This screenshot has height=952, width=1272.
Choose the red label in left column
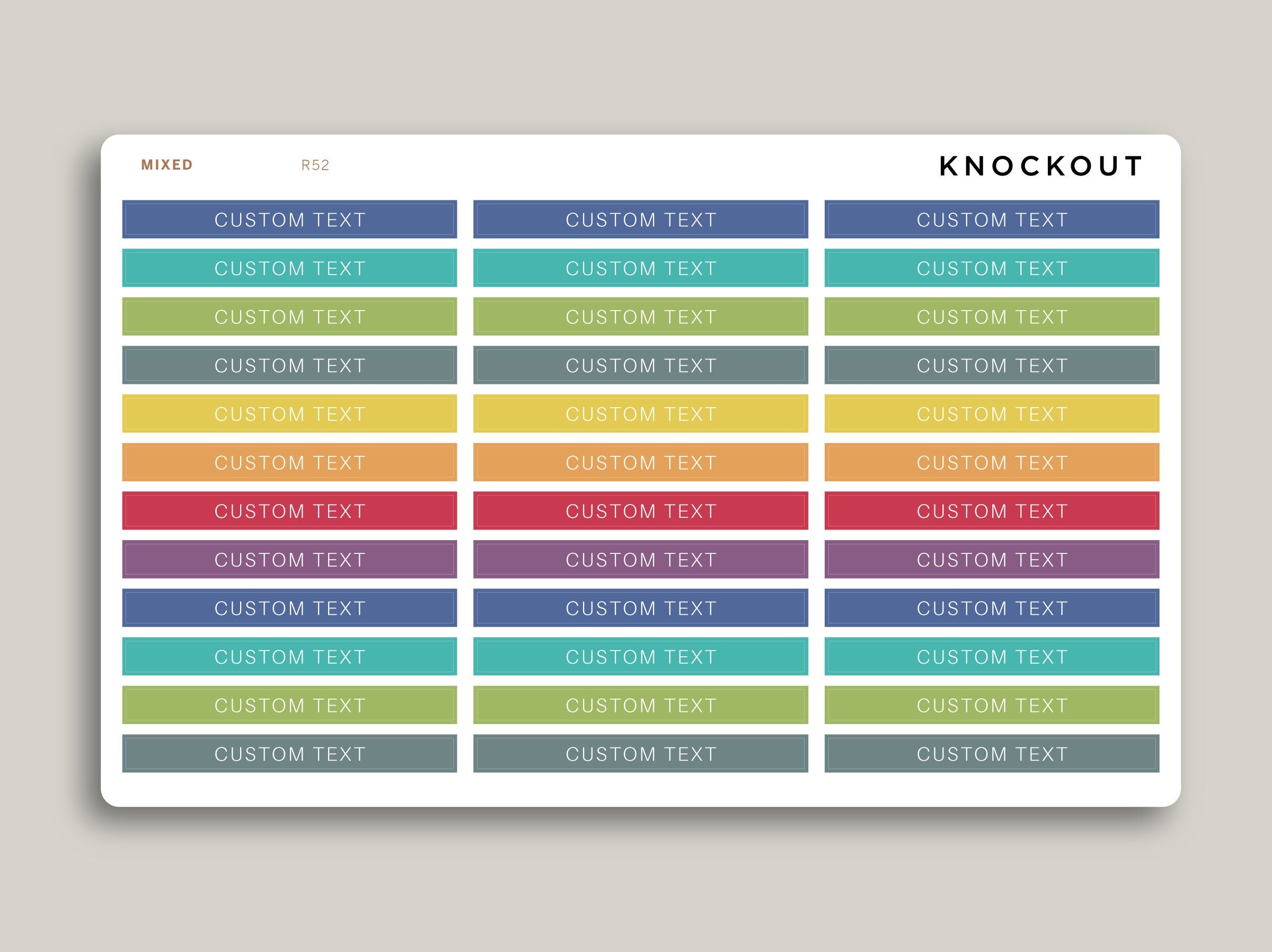click(x=289, y=511)
